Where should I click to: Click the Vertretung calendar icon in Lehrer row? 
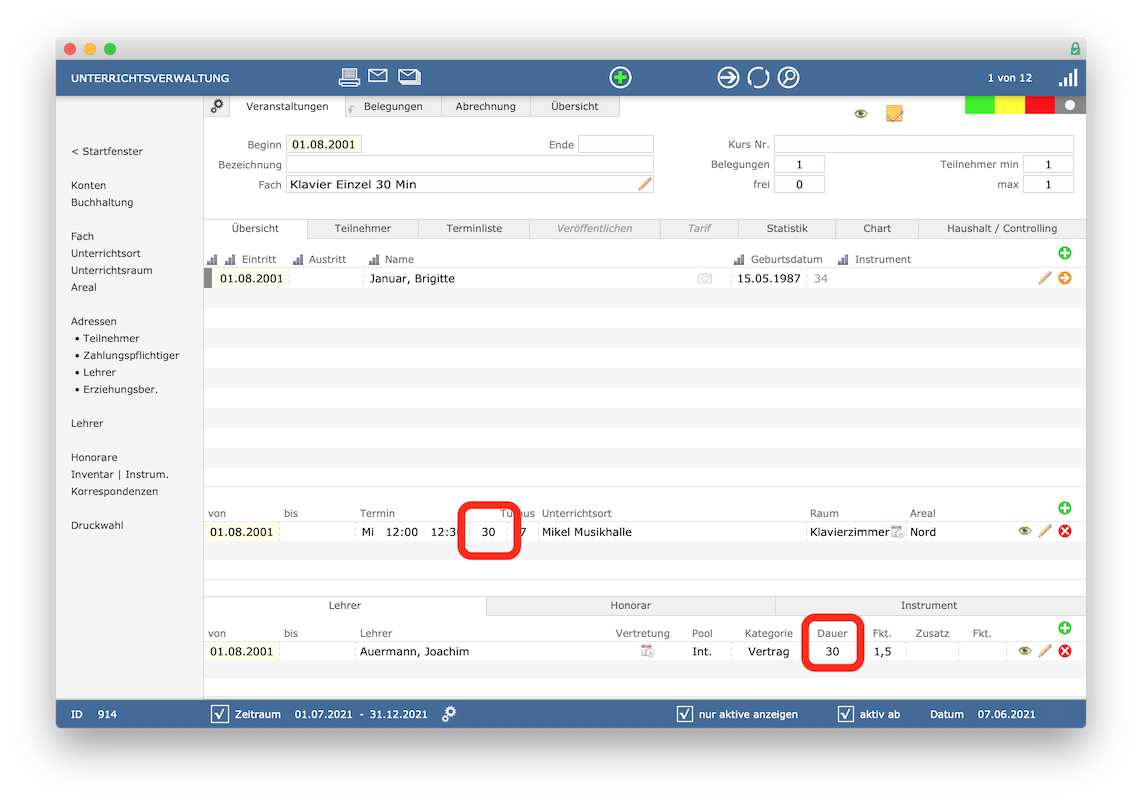click(647, 651)
